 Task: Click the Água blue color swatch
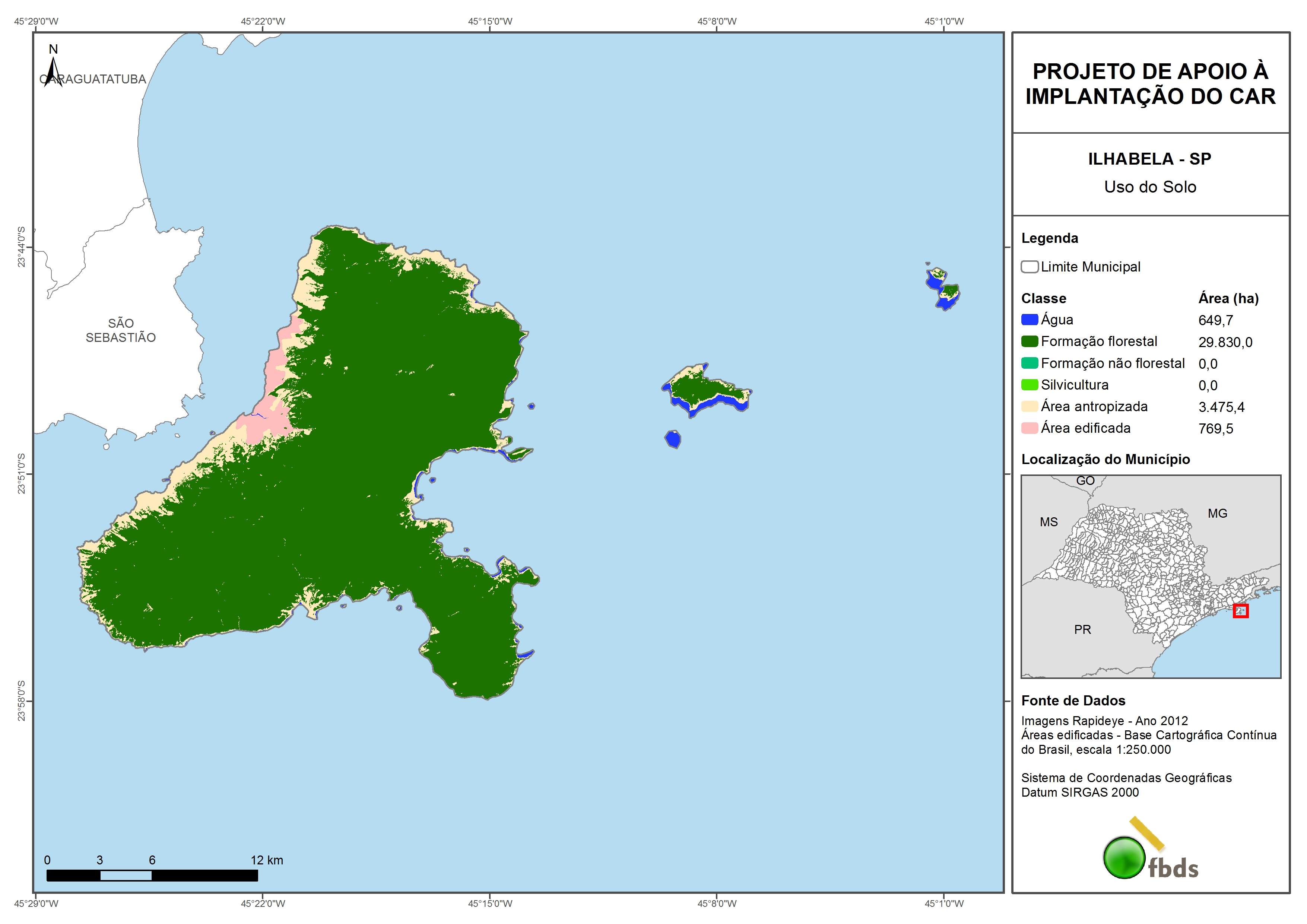[x=1029, y=320]
